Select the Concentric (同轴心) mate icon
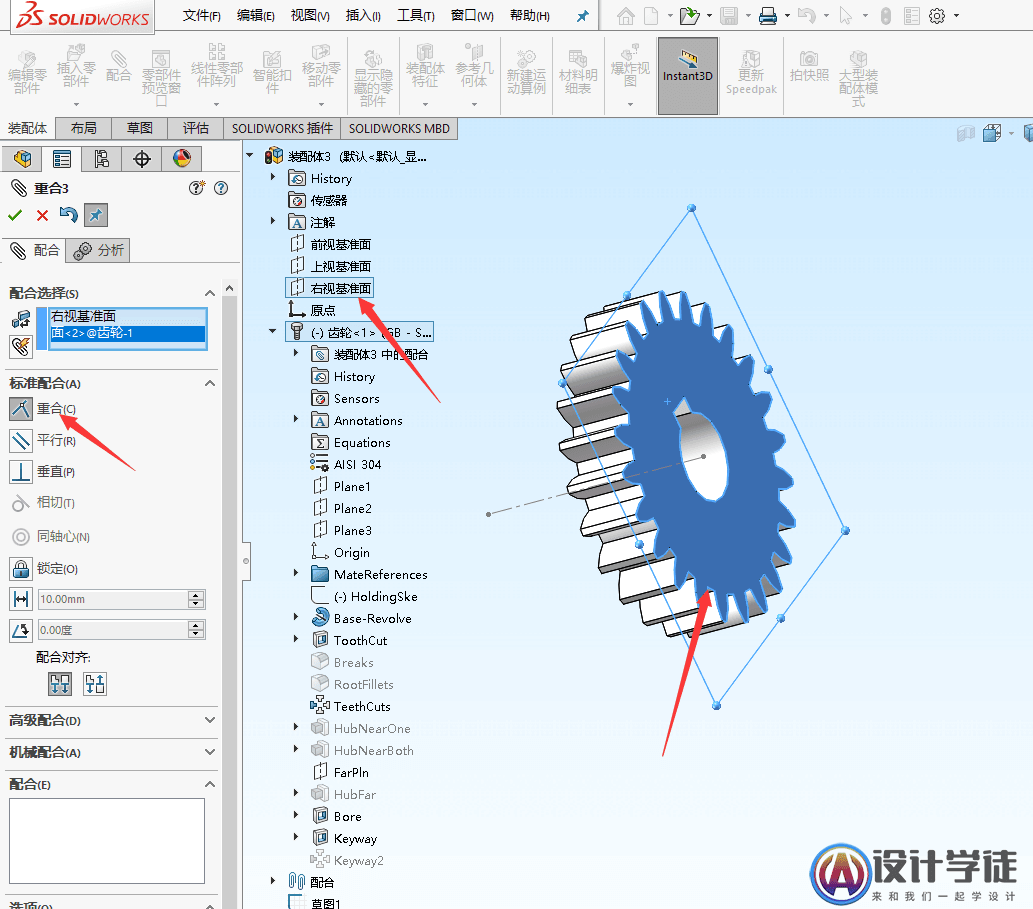The image size is (1033, 909). click(x=20, y=537)
